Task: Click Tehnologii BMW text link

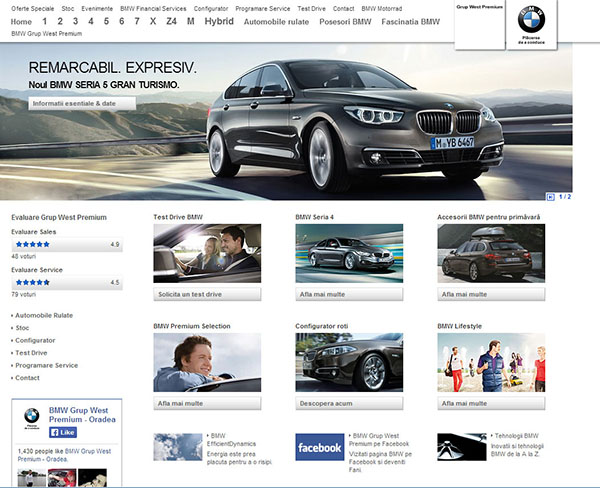Action: [517, 436]
